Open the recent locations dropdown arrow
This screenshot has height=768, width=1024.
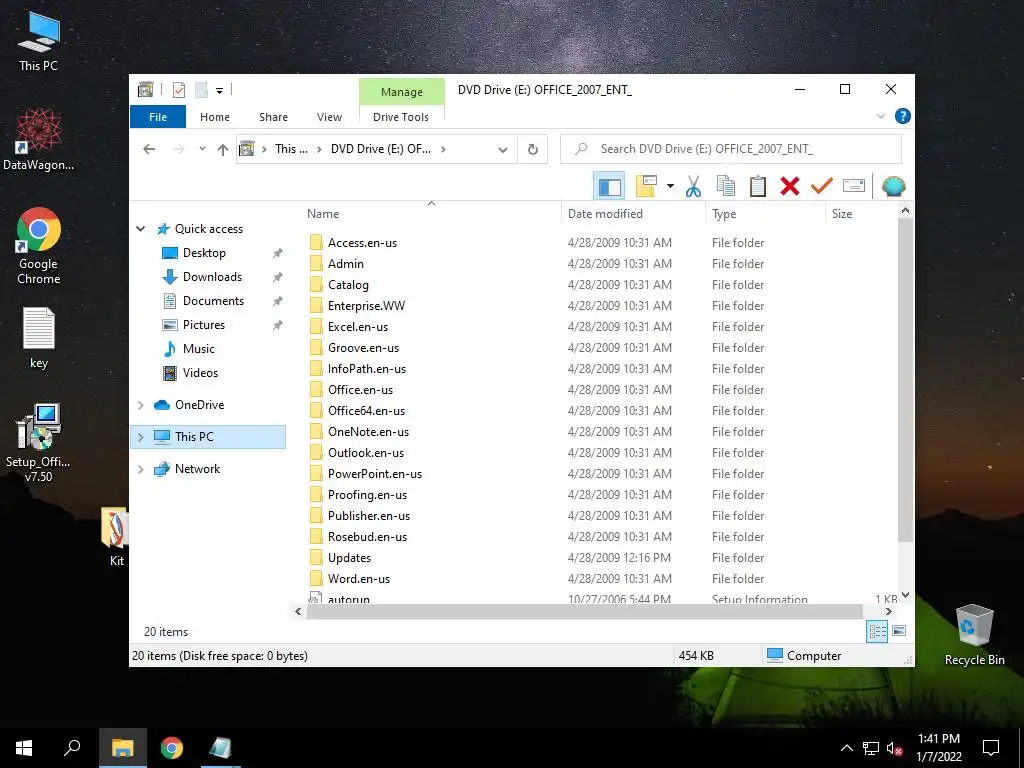coord(202,149)
